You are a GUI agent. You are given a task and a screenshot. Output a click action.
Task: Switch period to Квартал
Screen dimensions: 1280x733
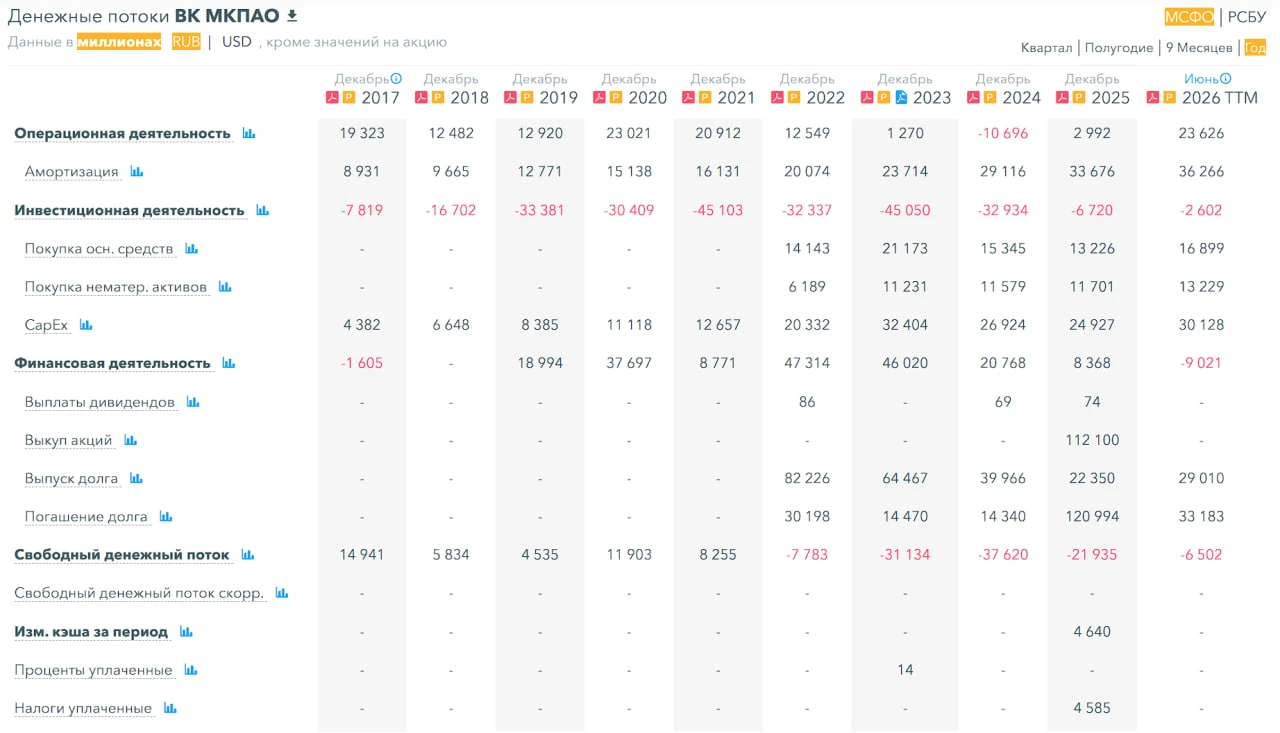(1046, 48)
